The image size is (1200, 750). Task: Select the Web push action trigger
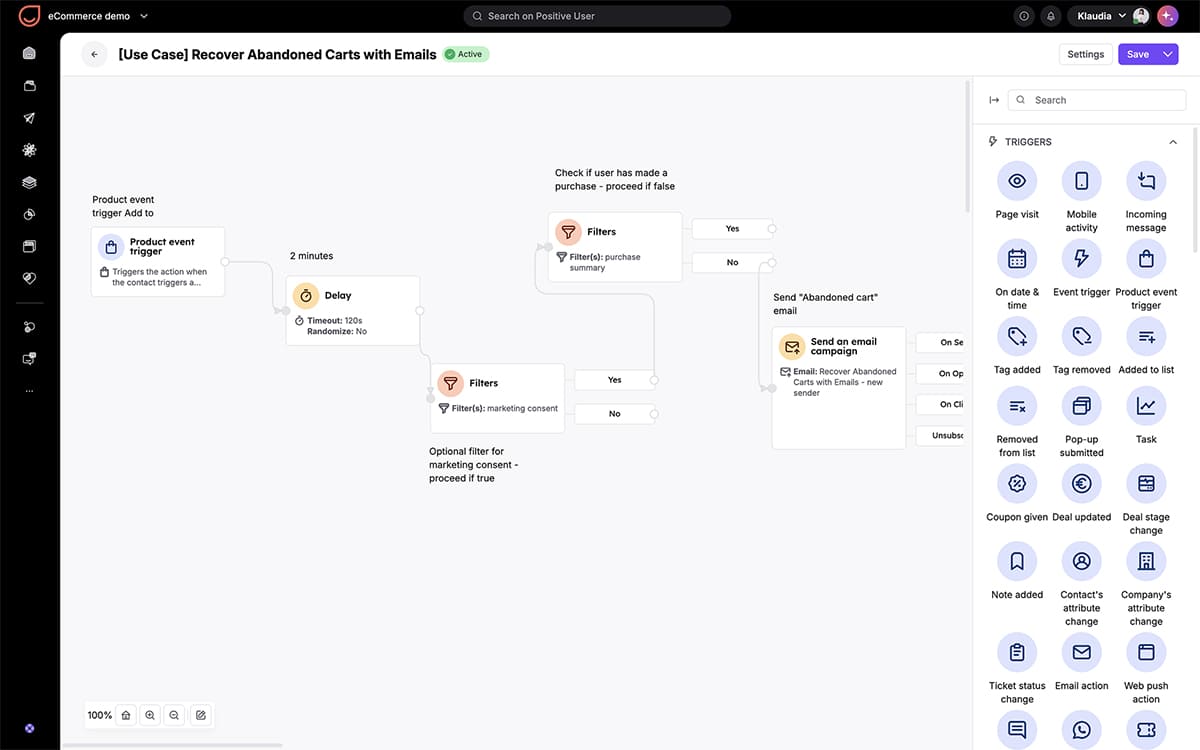pyautogui.click(x=1146, y=653)
